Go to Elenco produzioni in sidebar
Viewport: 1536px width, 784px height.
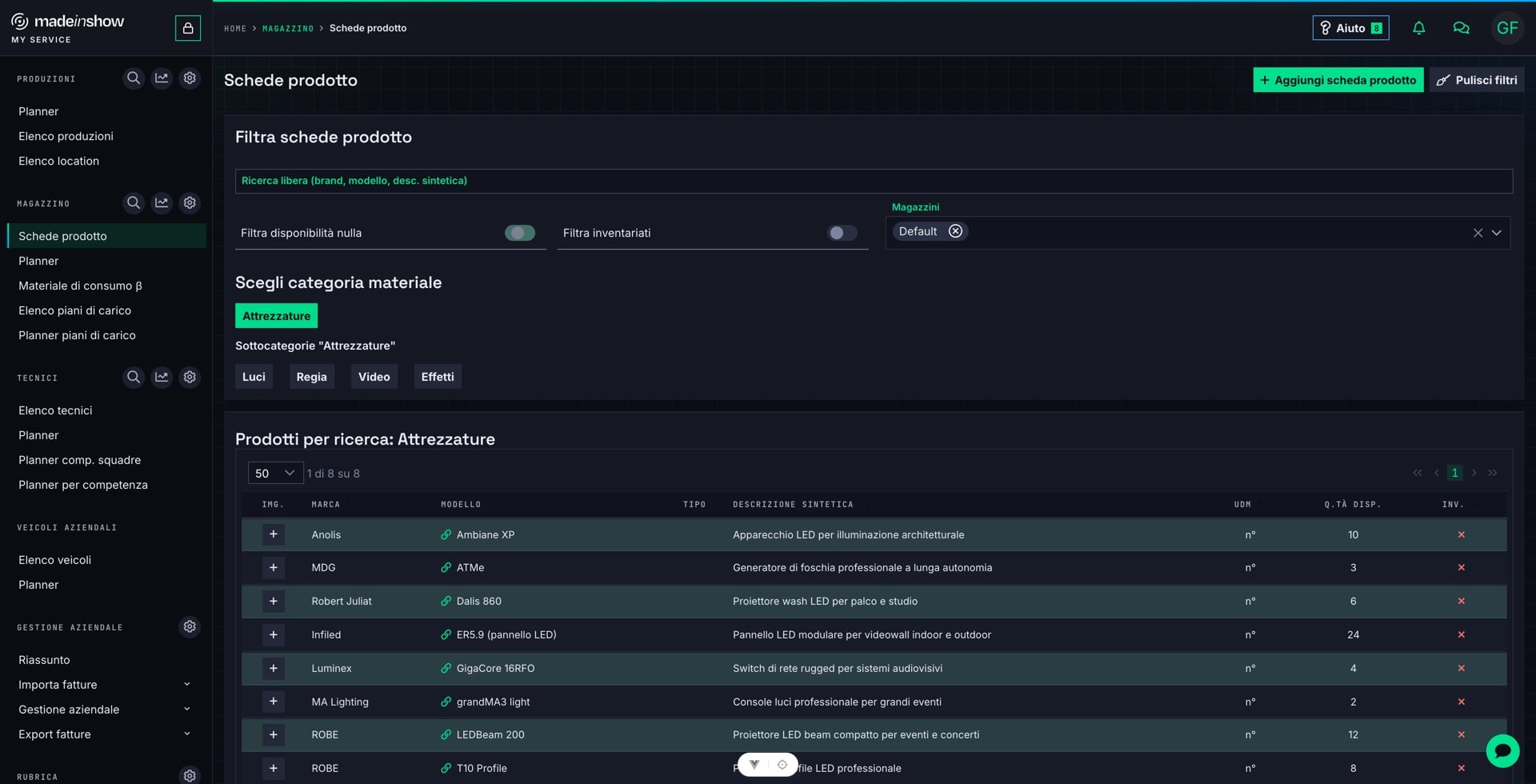[66, 136]
